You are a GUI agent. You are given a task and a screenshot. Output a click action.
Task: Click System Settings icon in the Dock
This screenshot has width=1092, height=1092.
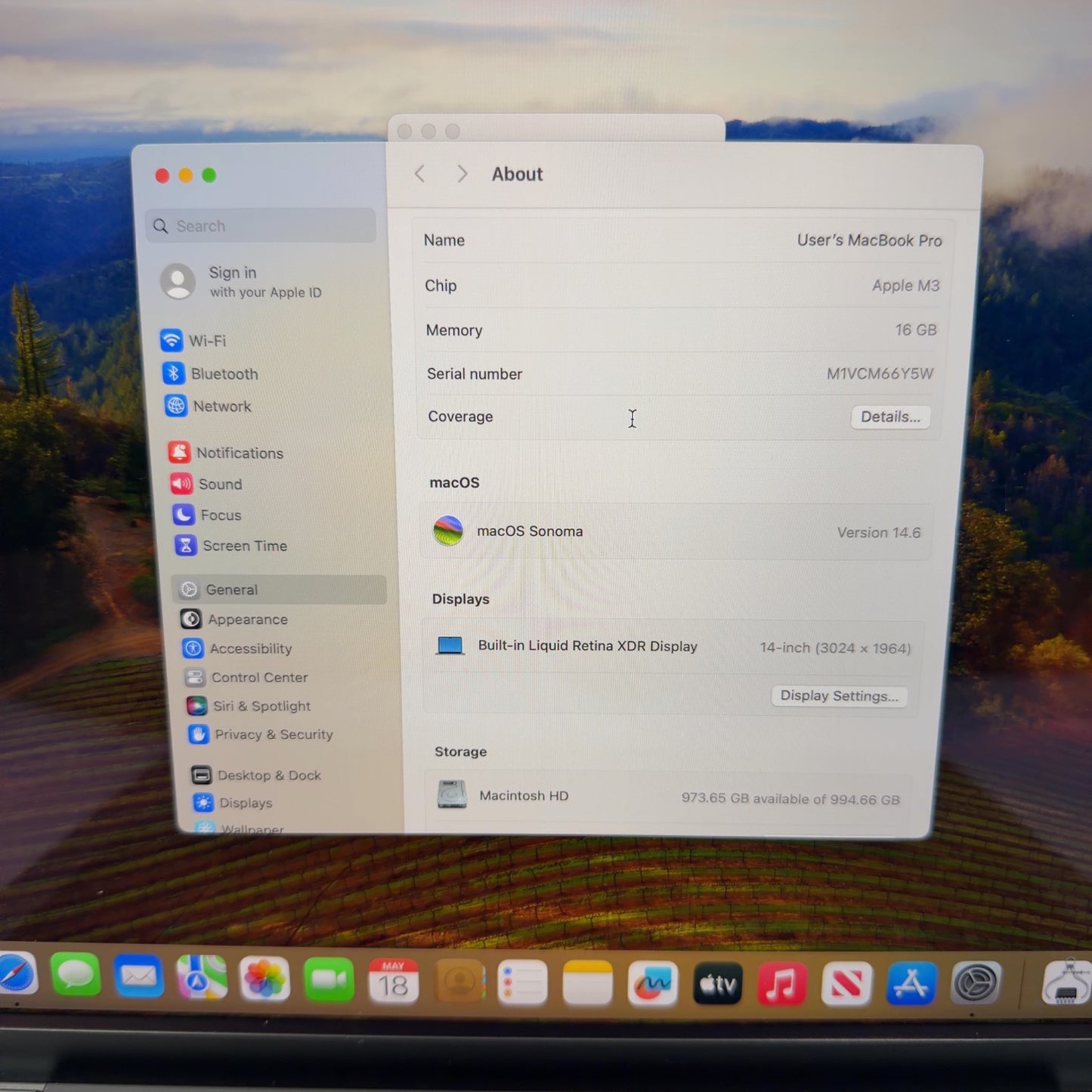coord(976,983)
